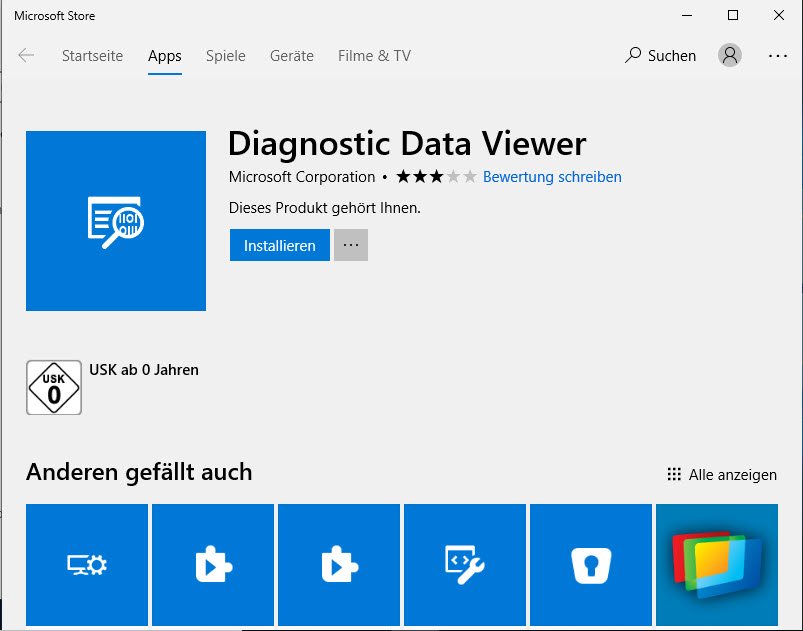Viewport: 803px width, 631px height.
Task: Go to Filme & TV tab
Action: (374, 55)
